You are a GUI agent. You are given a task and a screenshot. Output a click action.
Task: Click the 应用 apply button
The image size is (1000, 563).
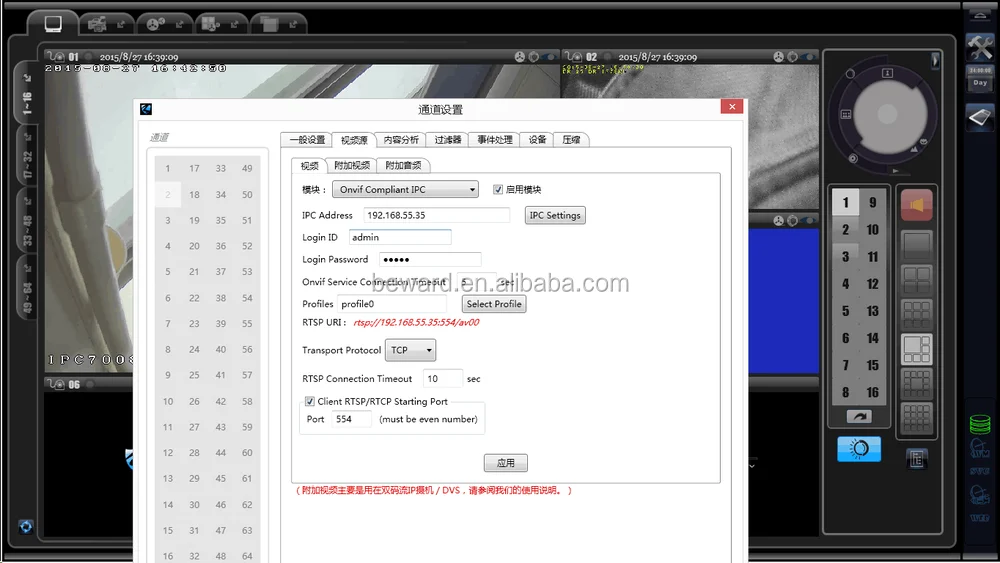tap(506, 463)
